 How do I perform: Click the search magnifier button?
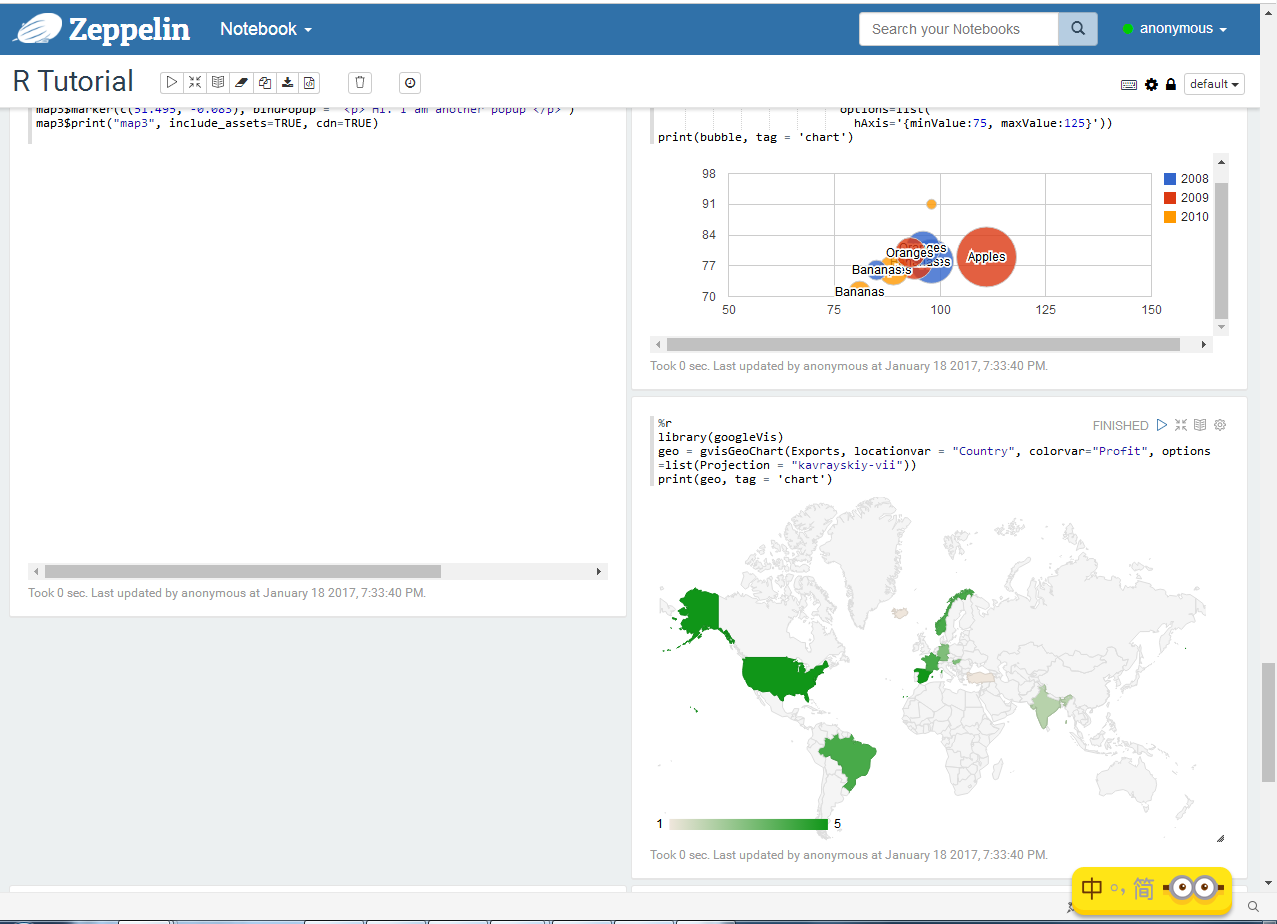coord(1077,29)
